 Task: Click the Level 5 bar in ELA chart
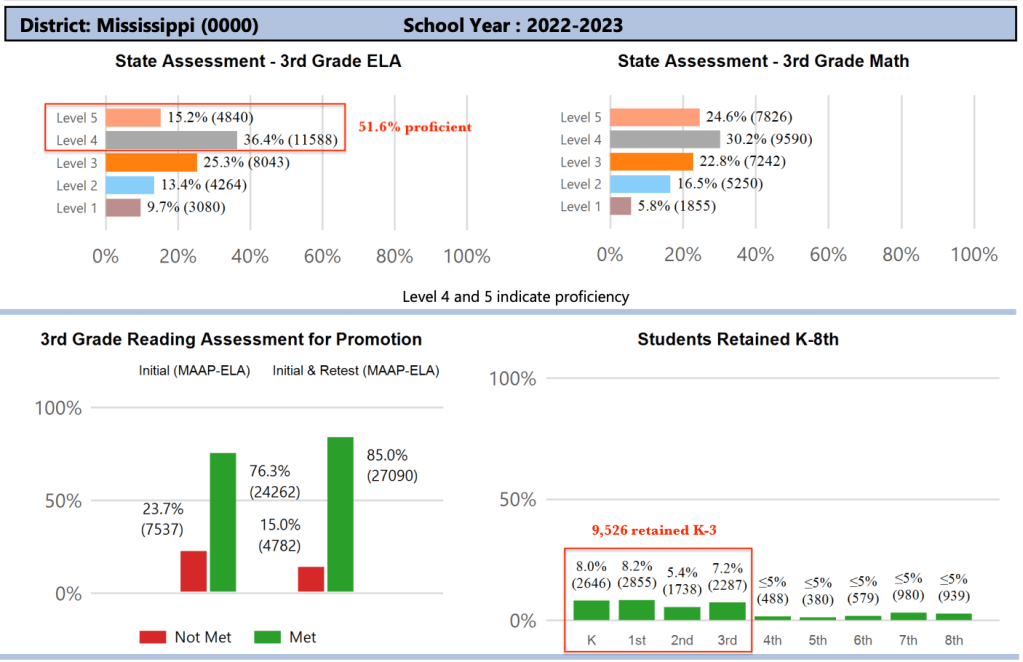pos(133,118)
